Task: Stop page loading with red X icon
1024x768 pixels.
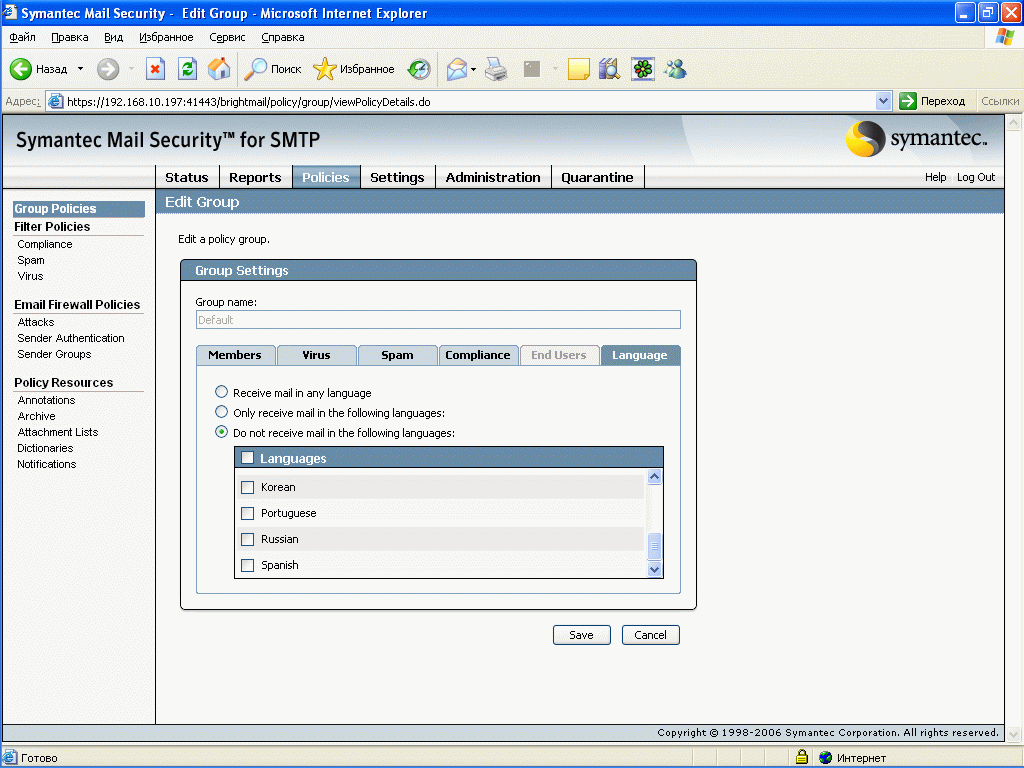Action: pos(155,69)
